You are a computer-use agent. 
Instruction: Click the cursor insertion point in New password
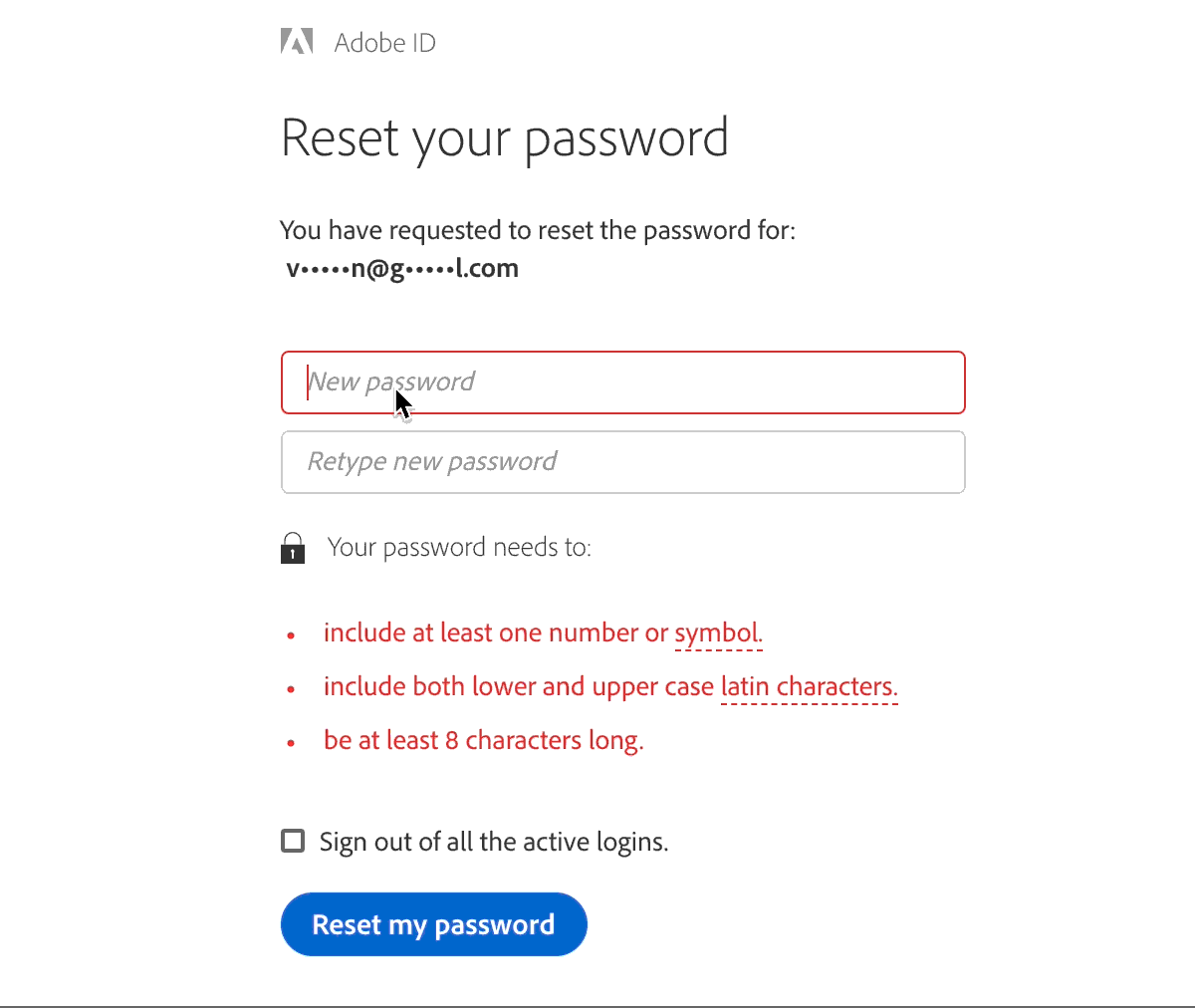pos(308,382)
